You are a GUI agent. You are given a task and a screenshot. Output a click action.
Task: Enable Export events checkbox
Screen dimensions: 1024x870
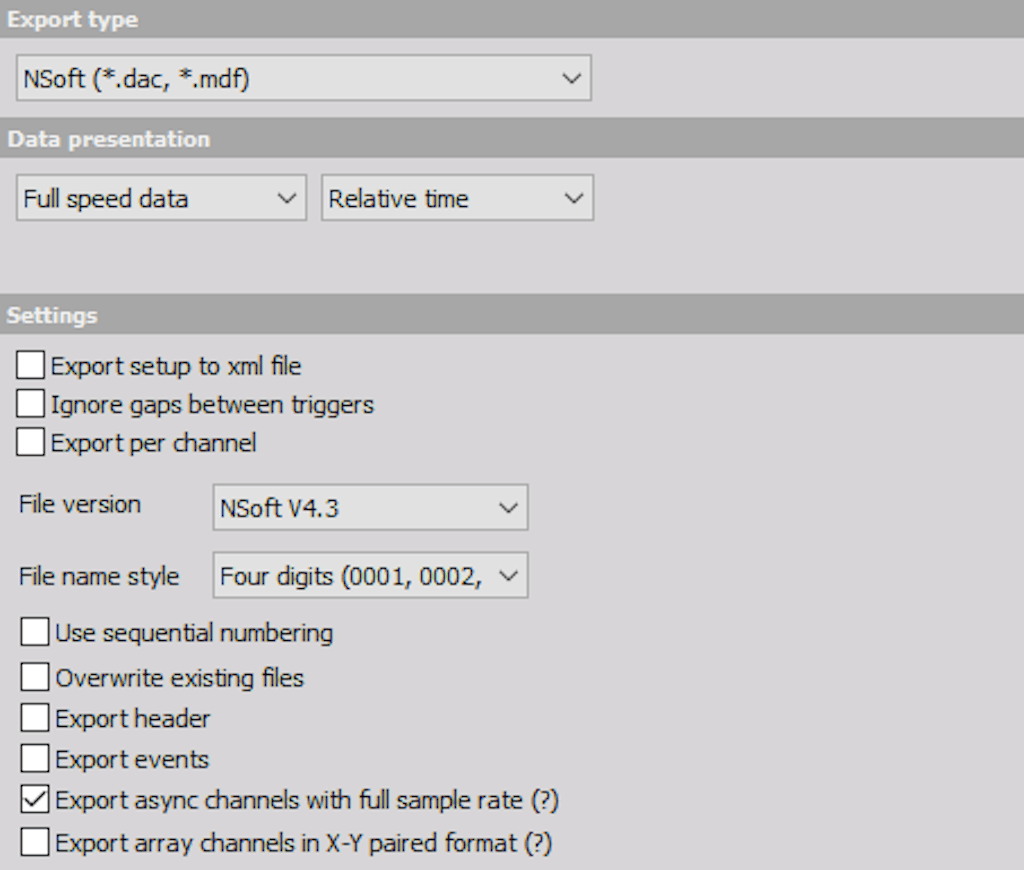(x=35, y=759)
